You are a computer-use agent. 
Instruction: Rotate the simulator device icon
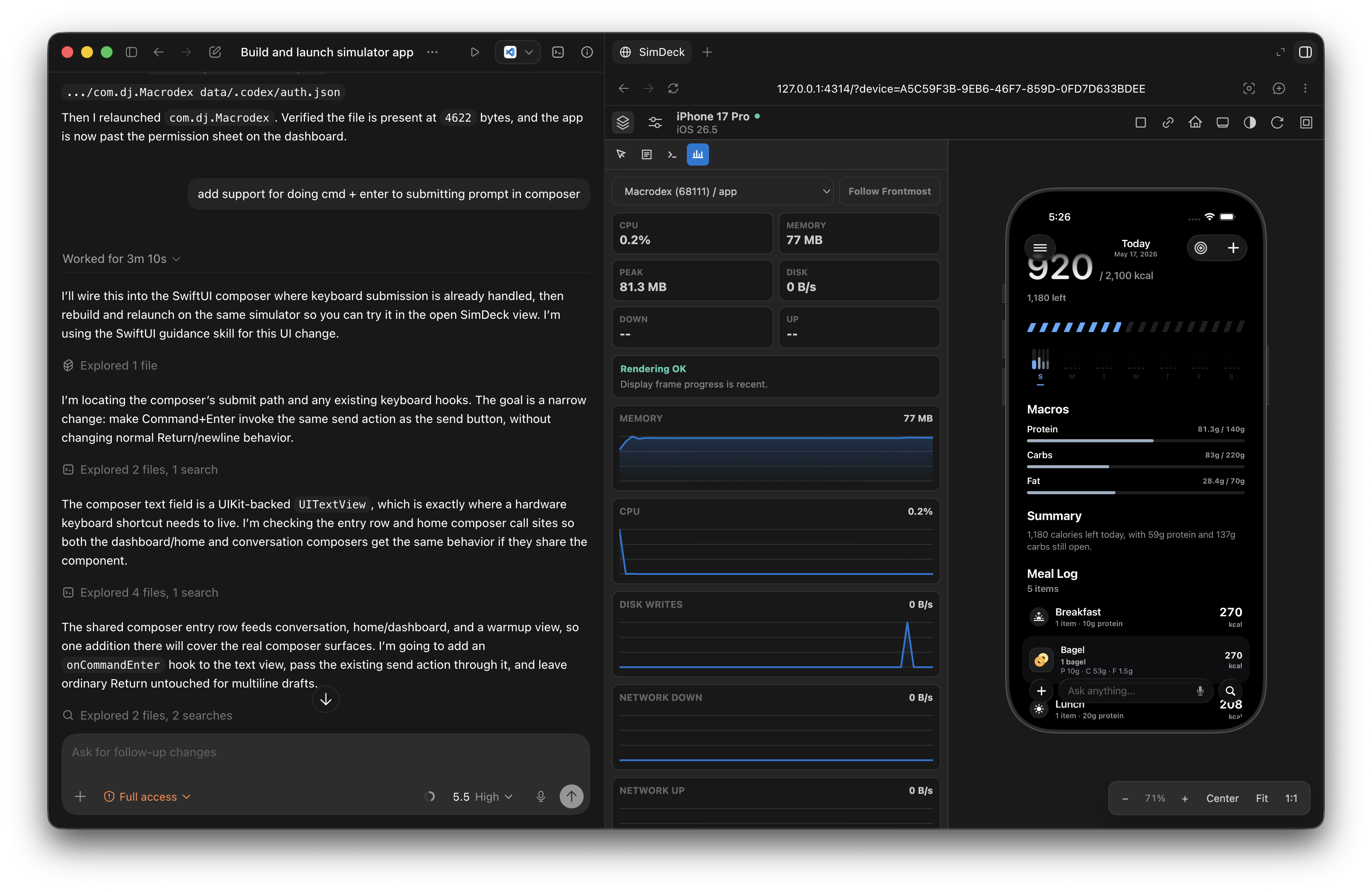[x=1277, y=122]
